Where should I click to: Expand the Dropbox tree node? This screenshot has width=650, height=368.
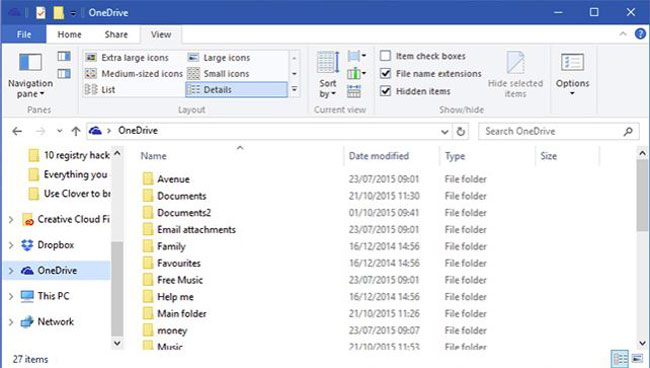point(11,245)
